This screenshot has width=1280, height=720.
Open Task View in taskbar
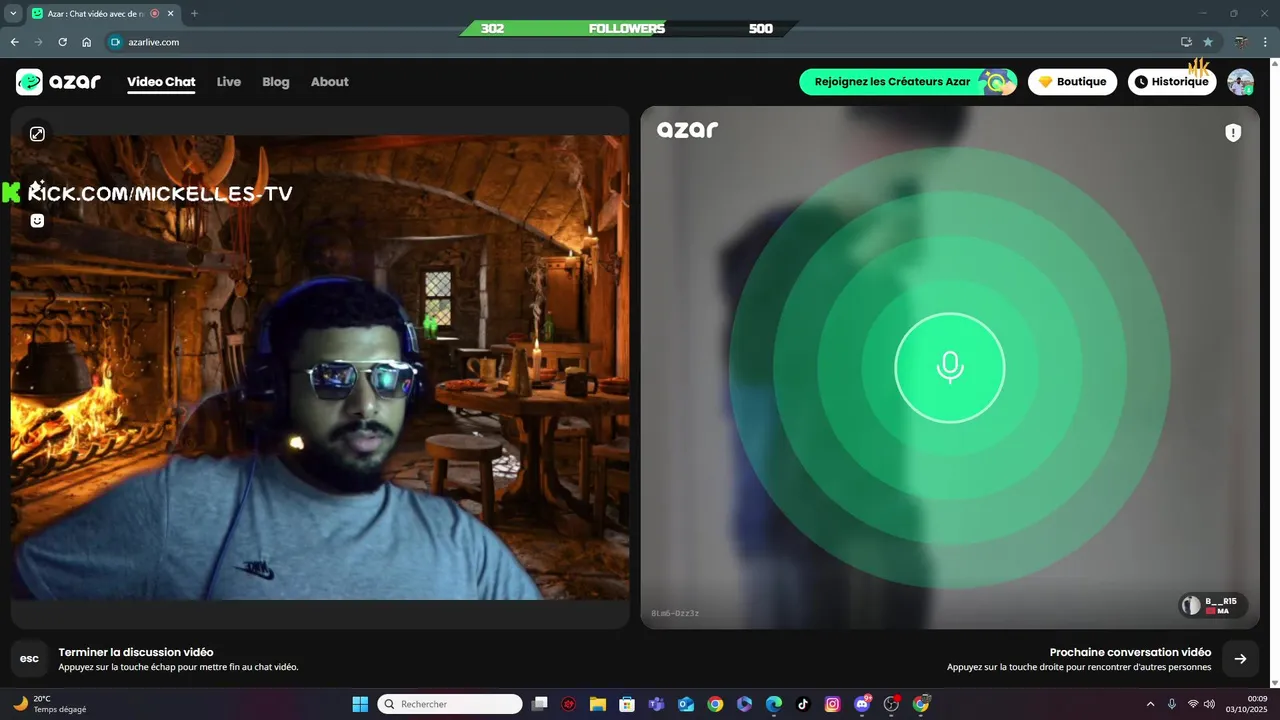540,704
